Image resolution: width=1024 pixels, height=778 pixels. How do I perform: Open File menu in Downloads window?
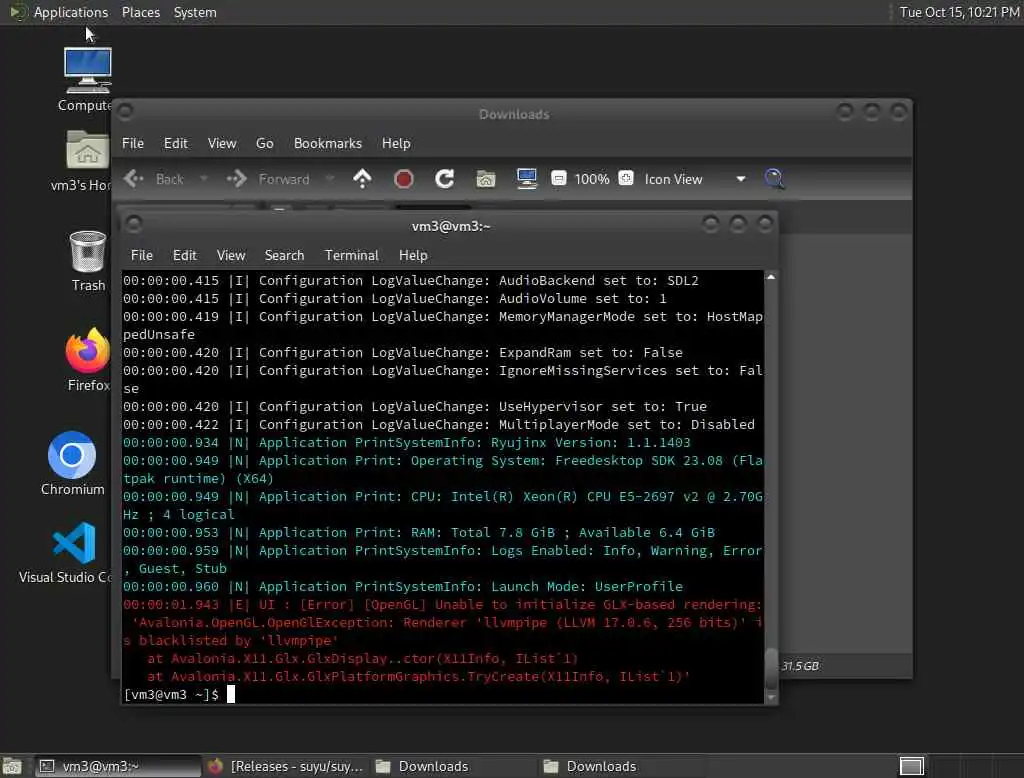[x=133, y=143]
